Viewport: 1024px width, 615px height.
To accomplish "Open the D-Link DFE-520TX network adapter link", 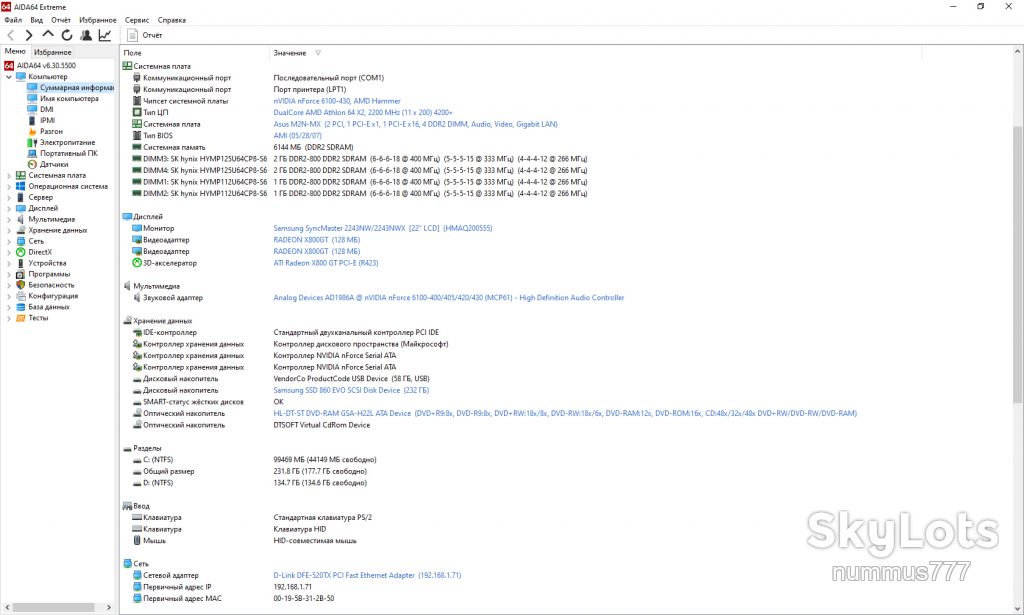I will point(367,575).
